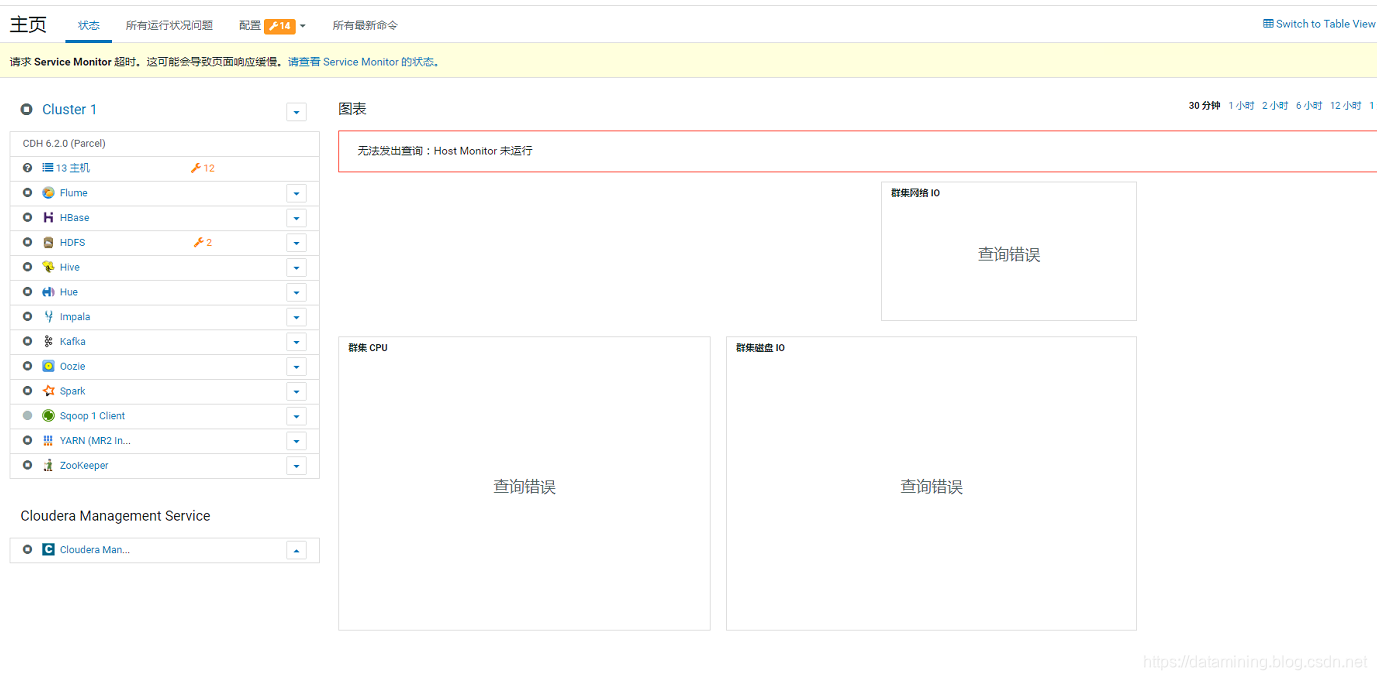Open the Flume actions dropdown
Image resolution: width=1377 pixels, height=680 pixels.
[296, 193]
